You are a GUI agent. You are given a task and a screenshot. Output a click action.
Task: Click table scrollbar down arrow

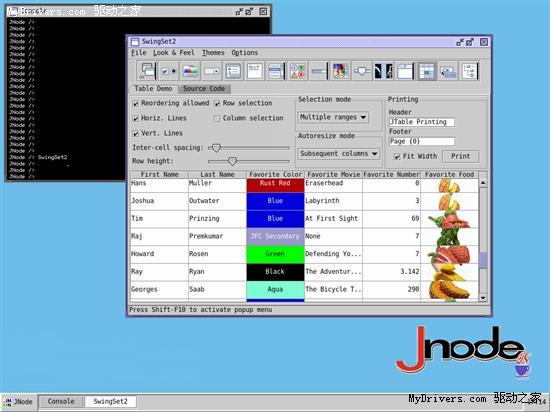click(483, 298)
